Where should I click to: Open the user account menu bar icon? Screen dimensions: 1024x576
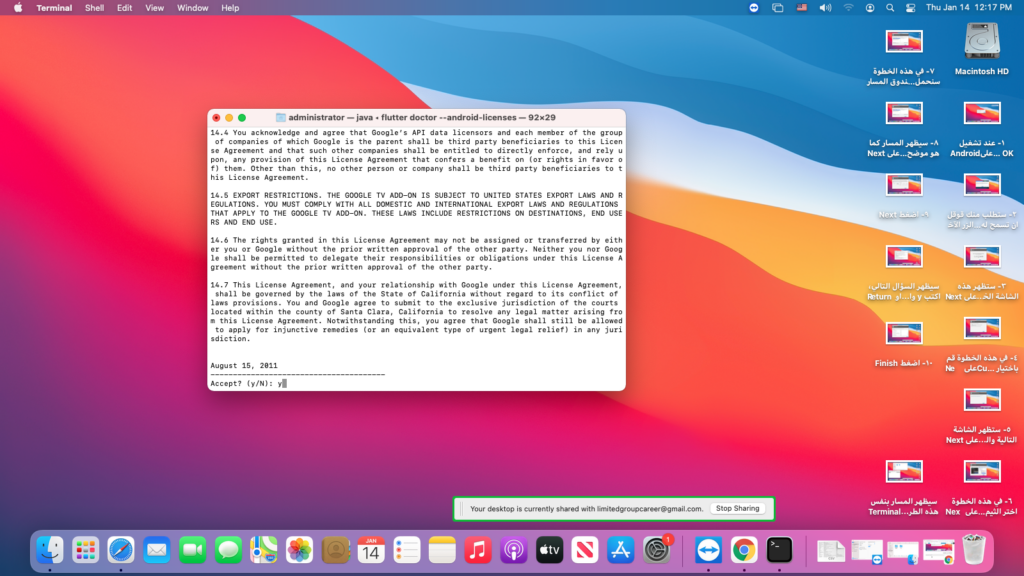870,8
